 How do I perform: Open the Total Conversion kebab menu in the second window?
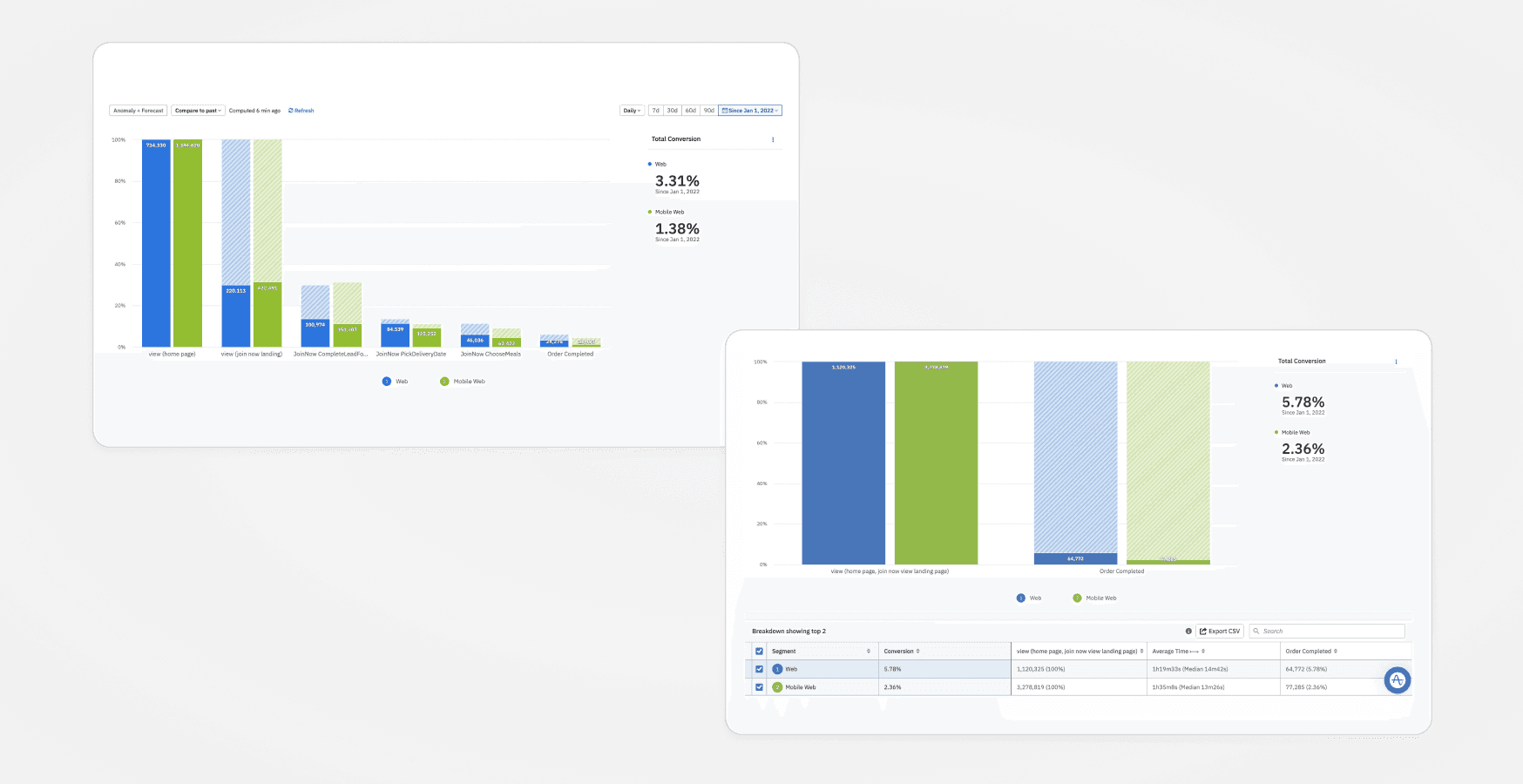point(1396,362)
